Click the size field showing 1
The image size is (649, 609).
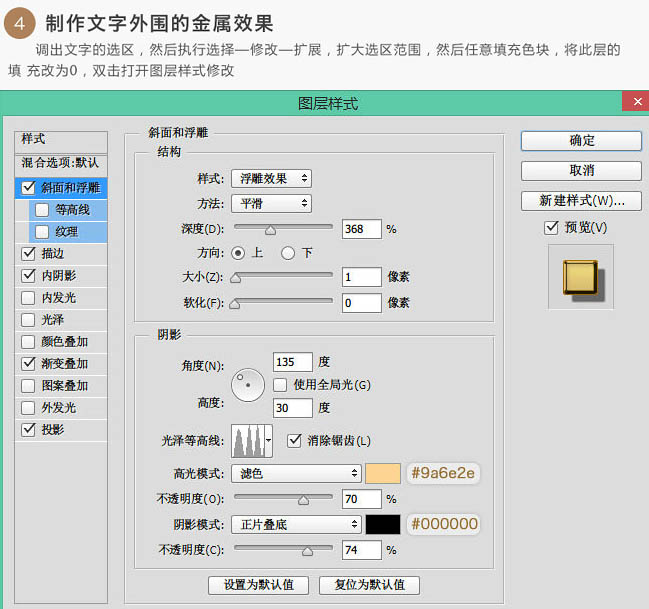click(x=362, y=277)
